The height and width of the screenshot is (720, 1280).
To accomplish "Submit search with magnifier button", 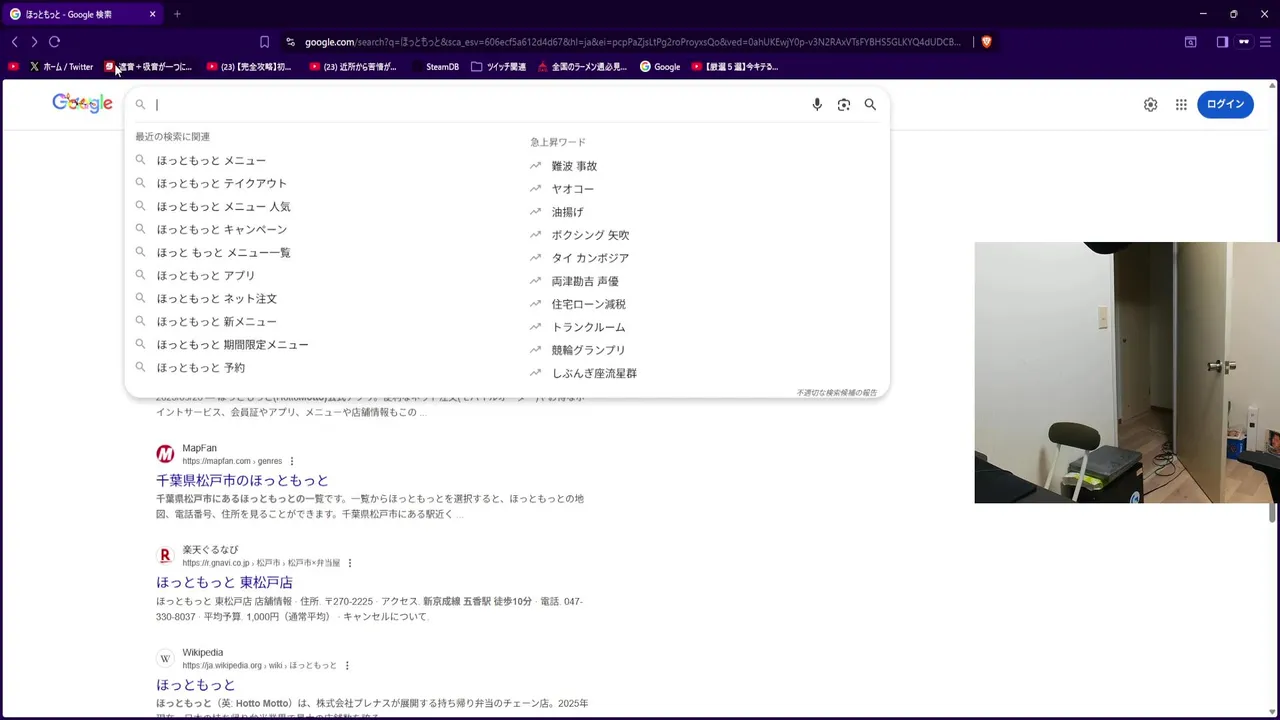I will click(x=870, y=104).
